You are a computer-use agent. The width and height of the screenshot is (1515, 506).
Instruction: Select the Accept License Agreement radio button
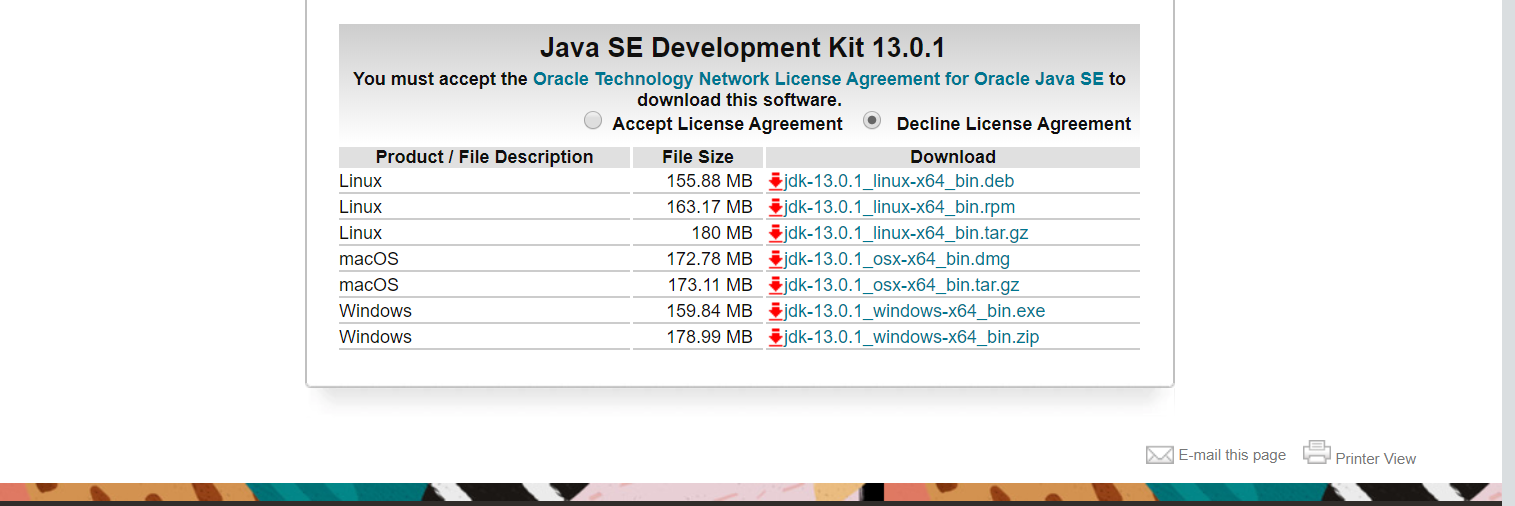tap(593, 121)
